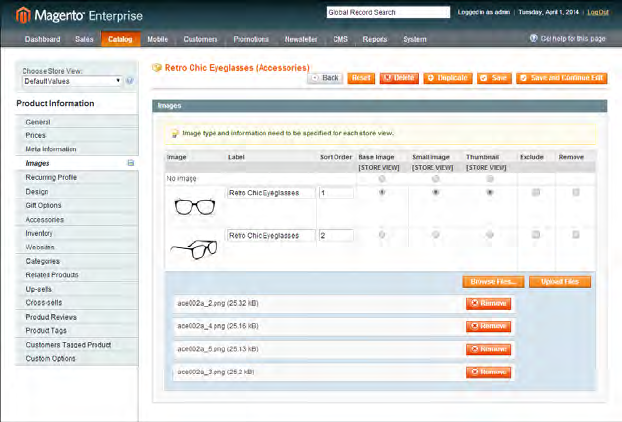Open the Catalog menu
622x422 pixels.
120,39
